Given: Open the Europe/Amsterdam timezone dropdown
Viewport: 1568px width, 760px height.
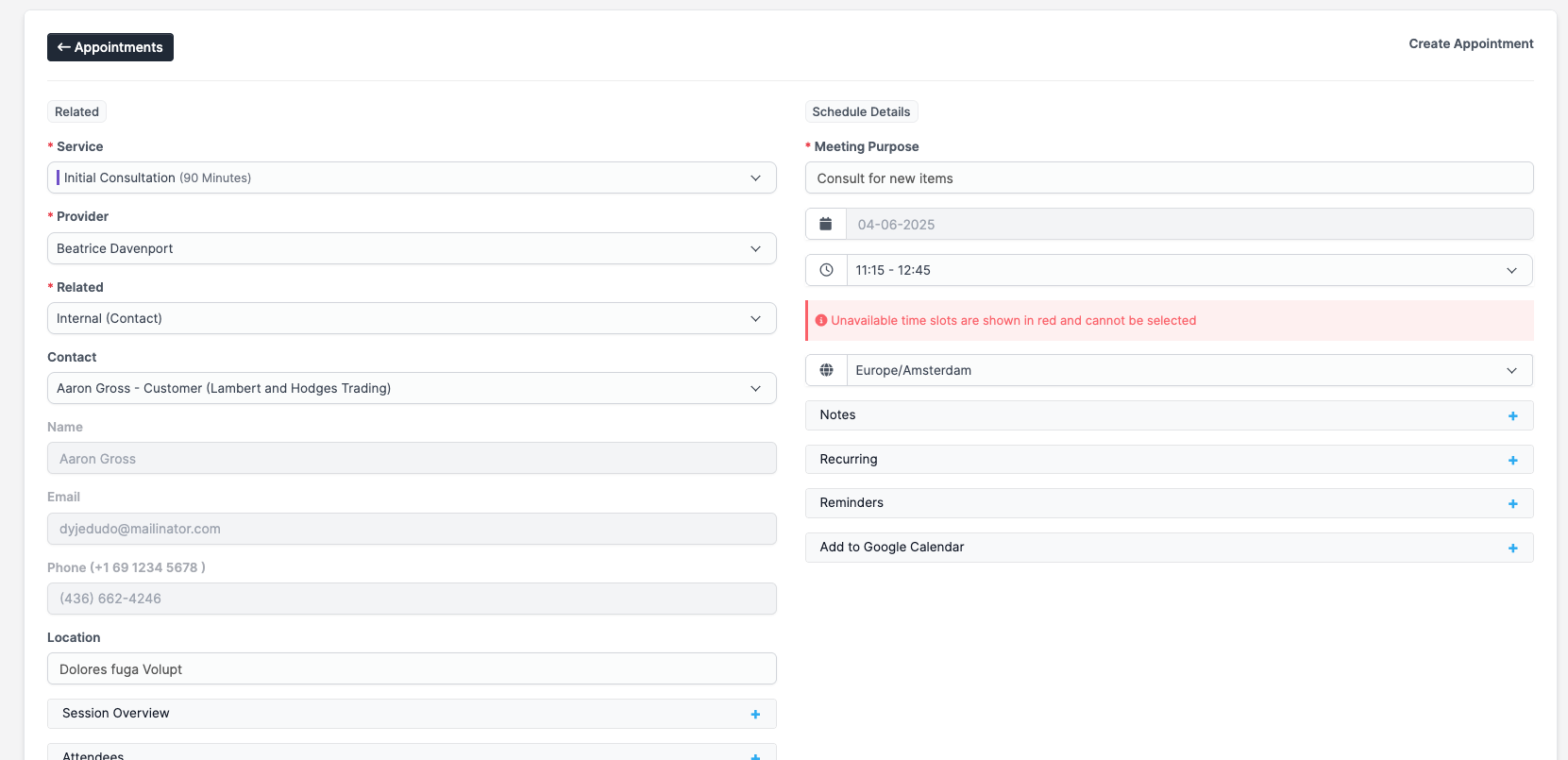Looking at the screenshot, I should (1189, 370).
